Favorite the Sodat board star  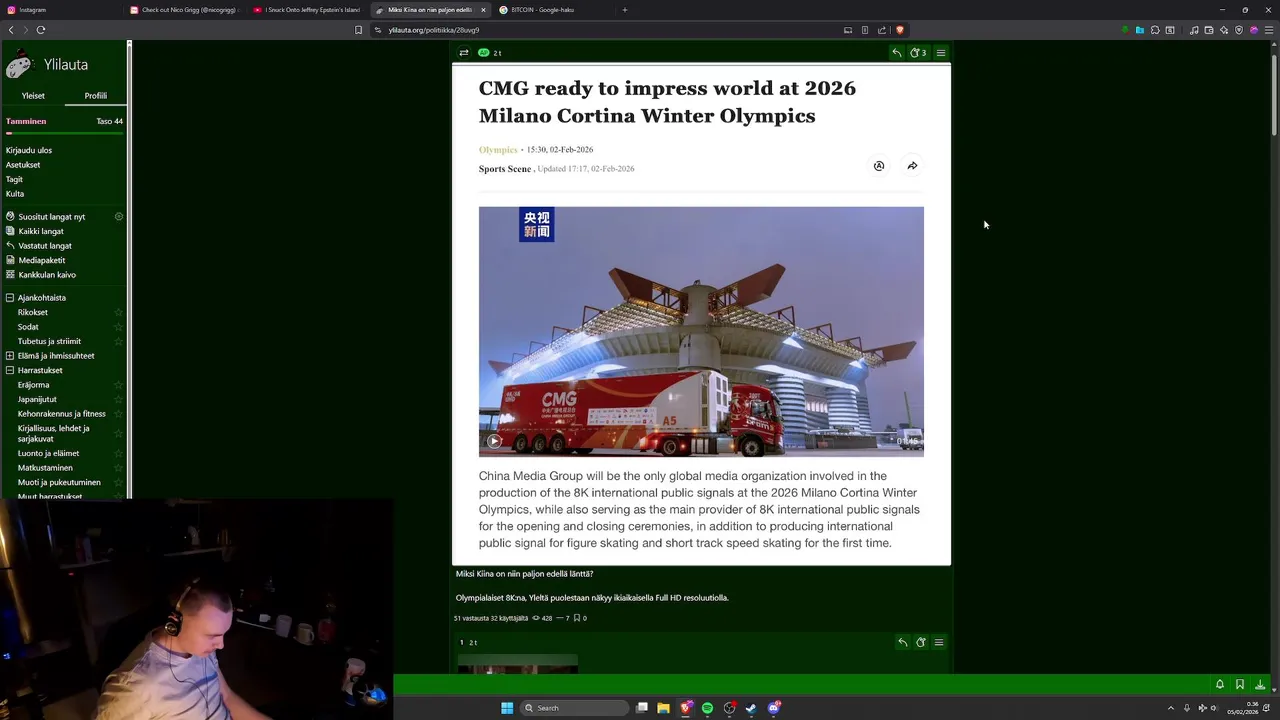click(x=119, y=327)
